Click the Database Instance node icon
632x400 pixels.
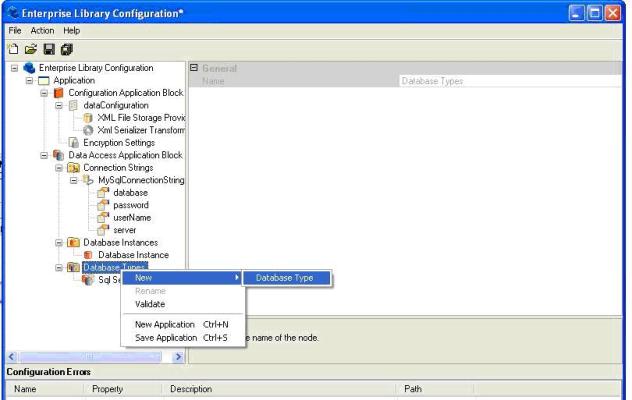tap(88, 255)
